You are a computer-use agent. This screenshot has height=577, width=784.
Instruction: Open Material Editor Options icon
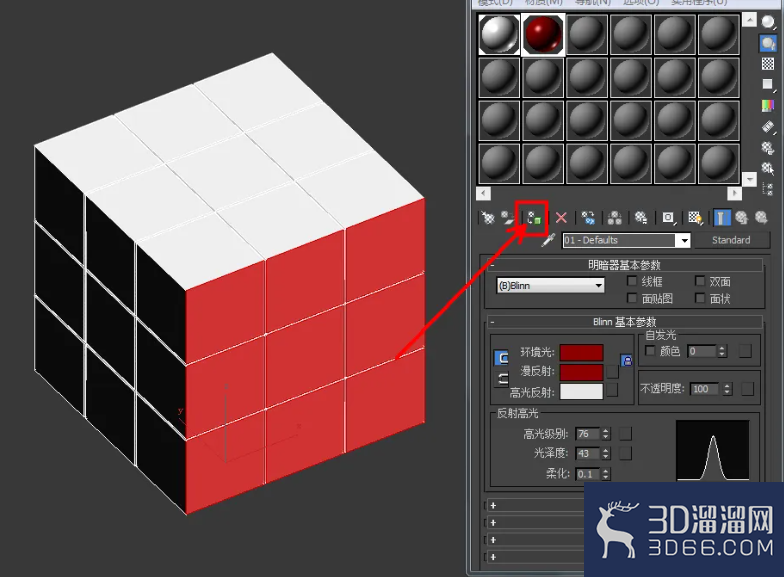[x=768, y=148]
